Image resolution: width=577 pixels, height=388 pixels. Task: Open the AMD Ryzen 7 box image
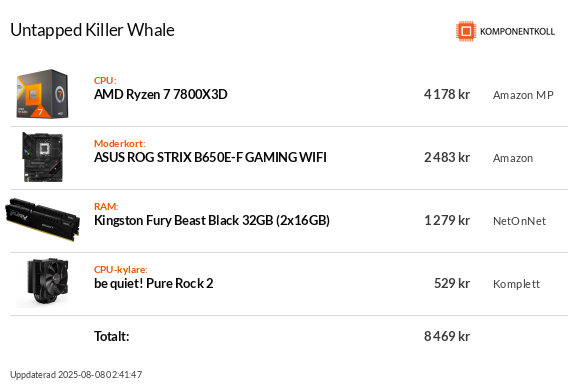pyautogui.click(x=43, y=94)
